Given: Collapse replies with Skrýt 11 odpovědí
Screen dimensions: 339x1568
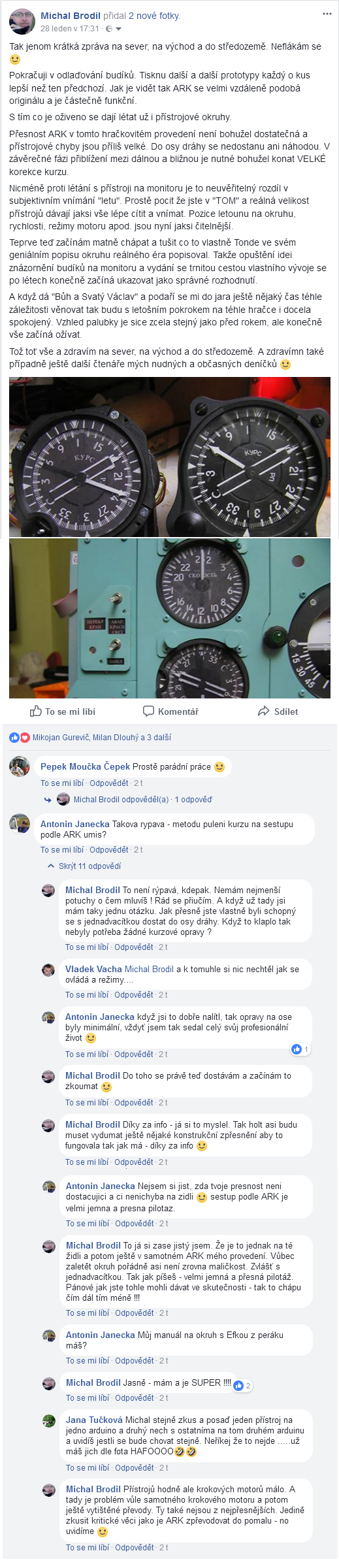Looking at the screenshot, I should (89, 866).
